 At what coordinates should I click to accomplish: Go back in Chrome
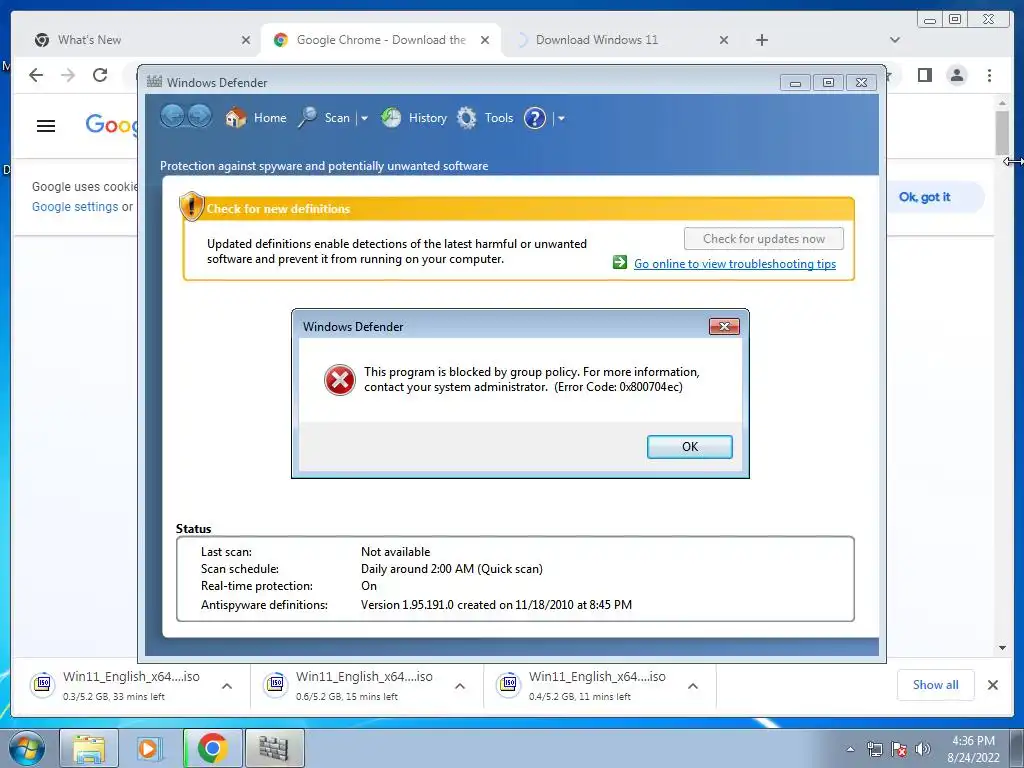[36, 75]
